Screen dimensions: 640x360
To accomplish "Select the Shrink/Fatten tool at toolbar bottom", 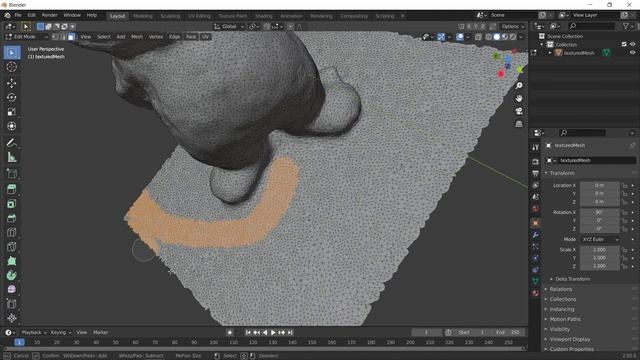I will click(11, 318).
